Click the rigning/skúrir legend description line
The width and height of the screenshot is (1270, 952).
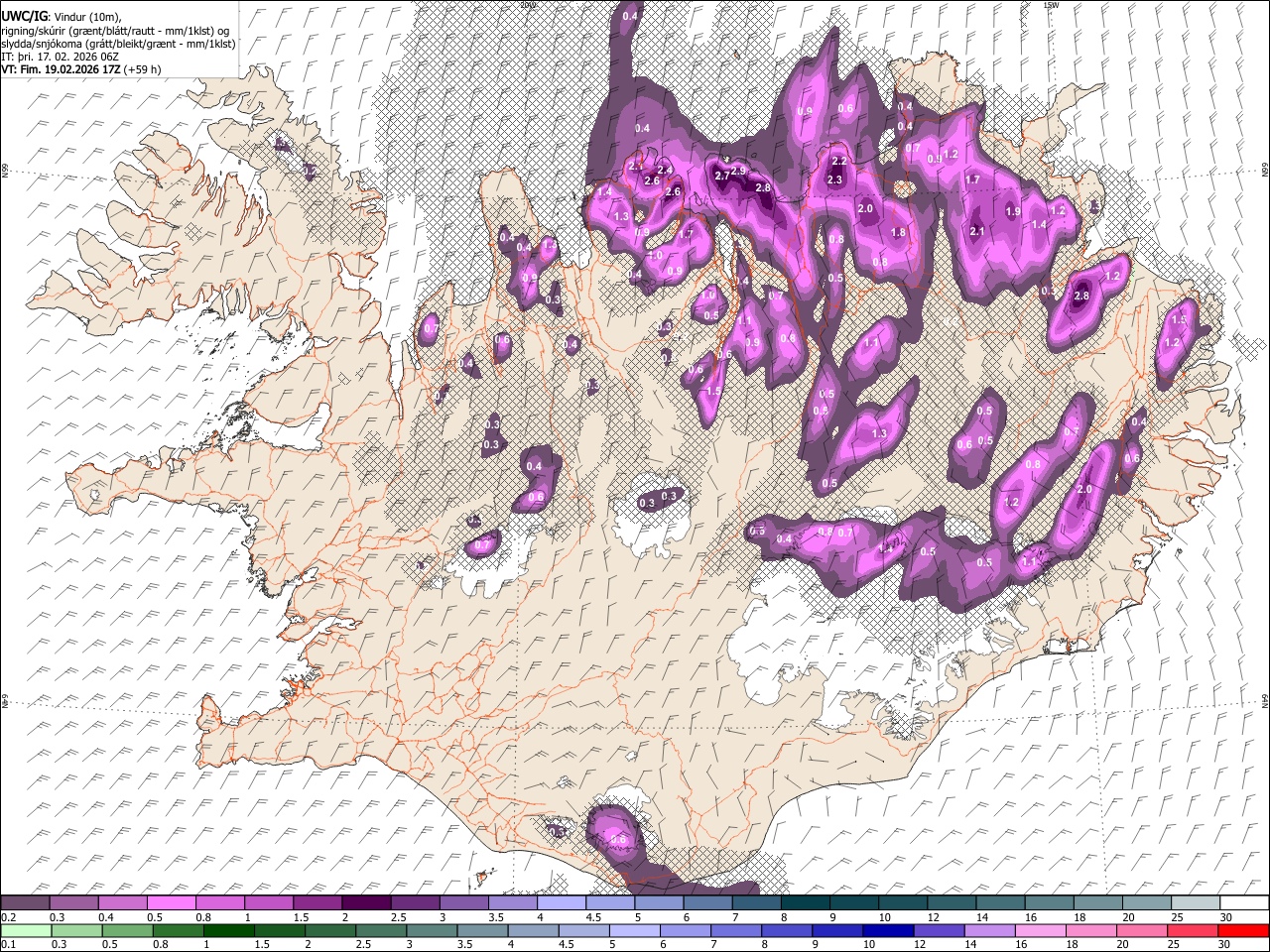point(115,30)
